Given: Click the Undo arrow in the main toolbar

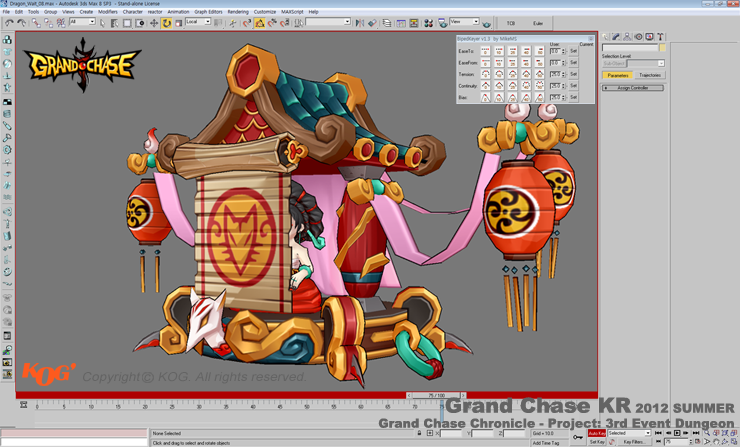Looking at the screenshot, I should tap(9, 23).
